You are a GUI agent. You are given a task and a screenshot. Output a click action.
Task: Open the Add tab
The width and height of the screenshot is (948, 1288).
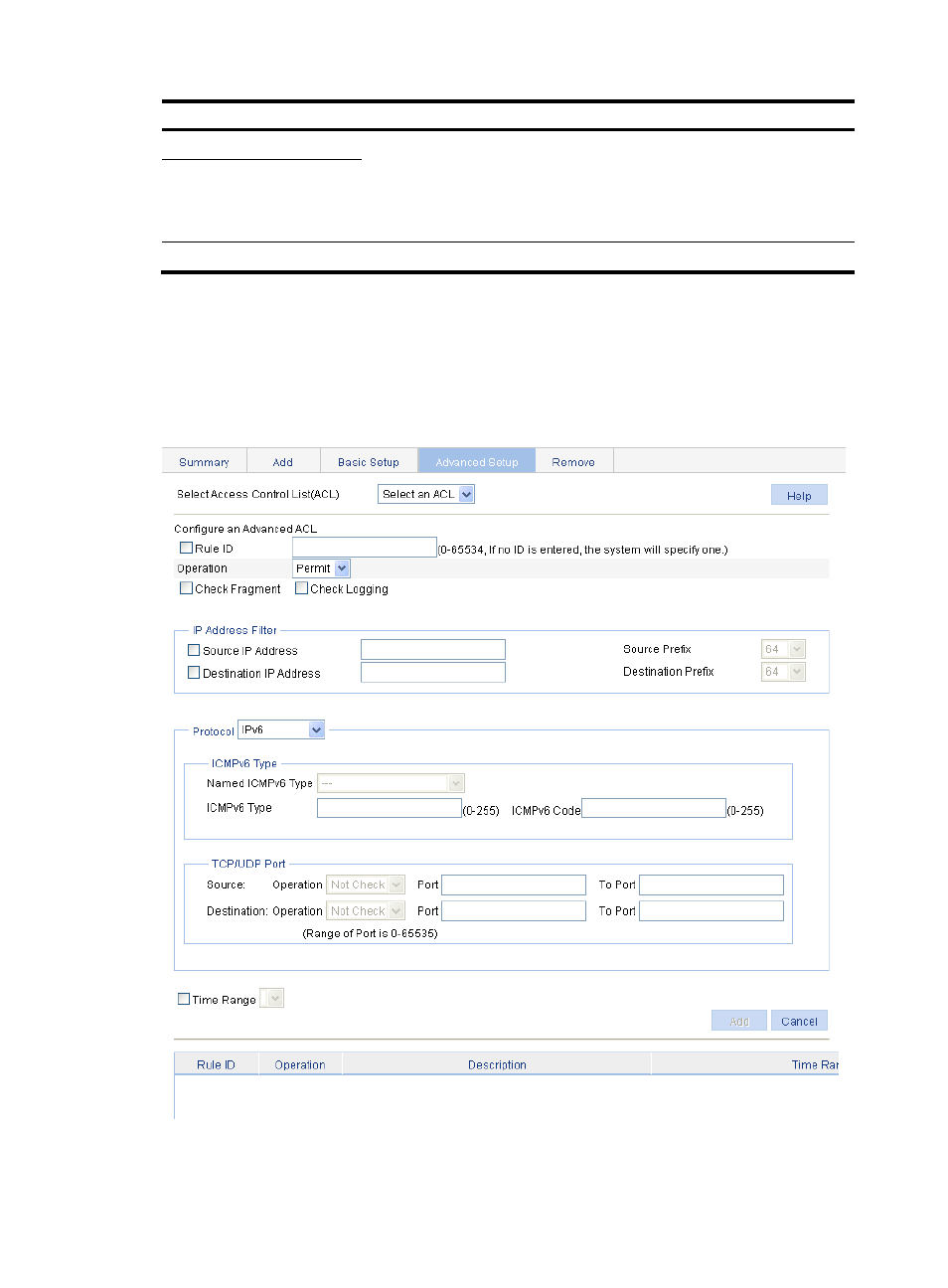(283, 462)
